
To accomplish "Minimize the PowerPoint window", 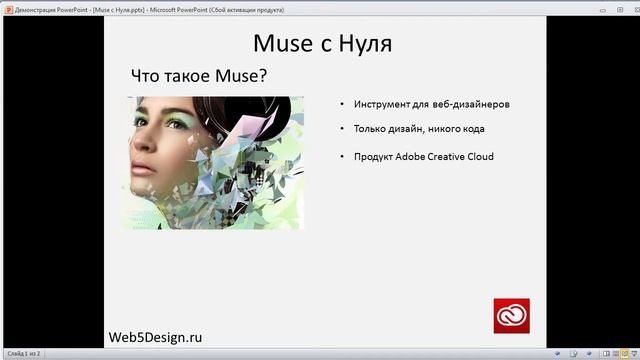I will tap(603, 10).
